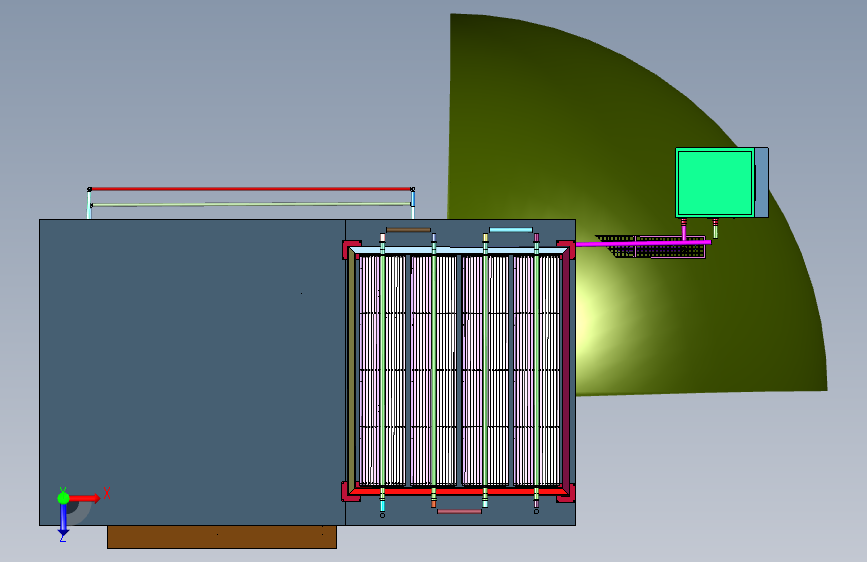Select the red bottom bar of frame
867x562 pixels.
(x=459, y=491)
